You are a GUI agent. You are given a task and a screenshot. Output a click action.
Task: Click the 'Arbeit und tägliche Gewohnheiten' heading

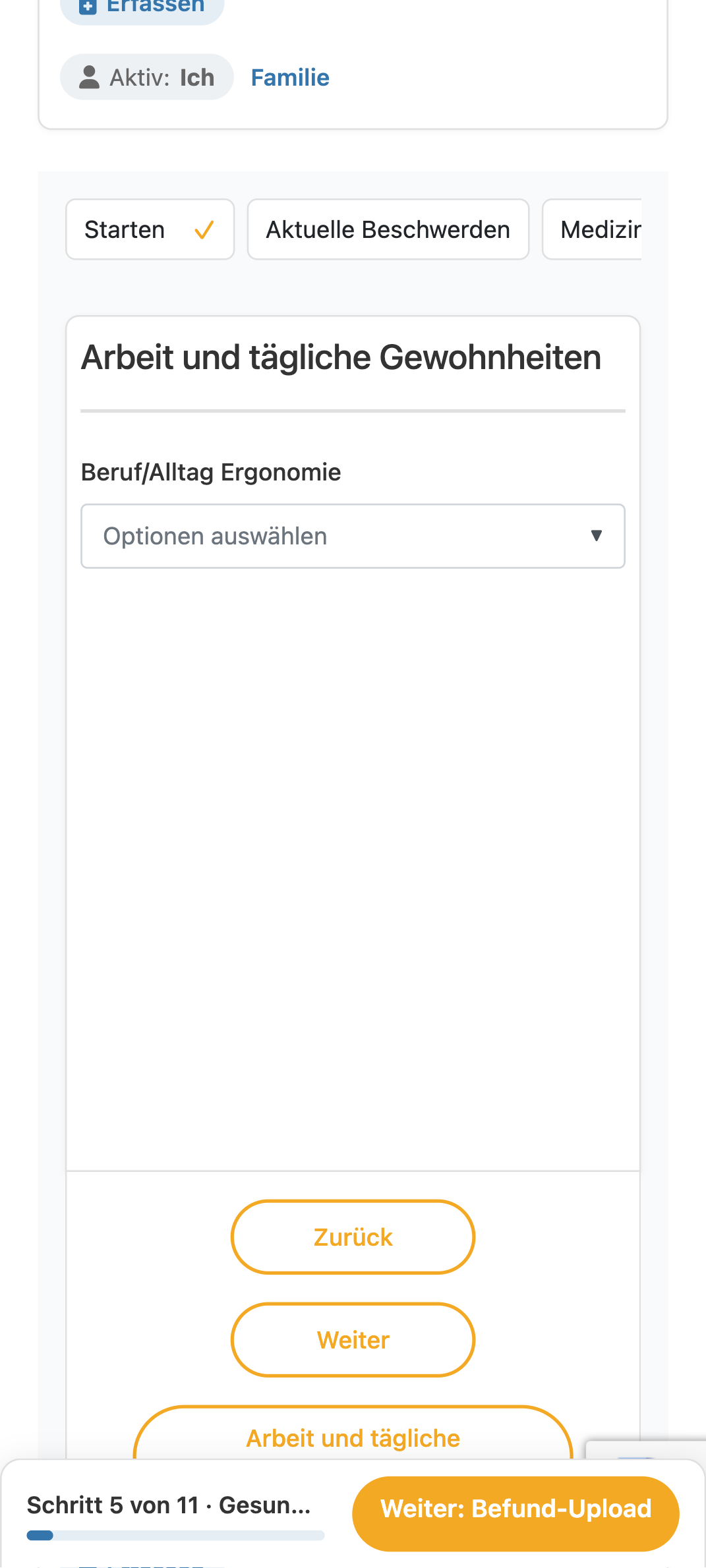pos(341,358)
